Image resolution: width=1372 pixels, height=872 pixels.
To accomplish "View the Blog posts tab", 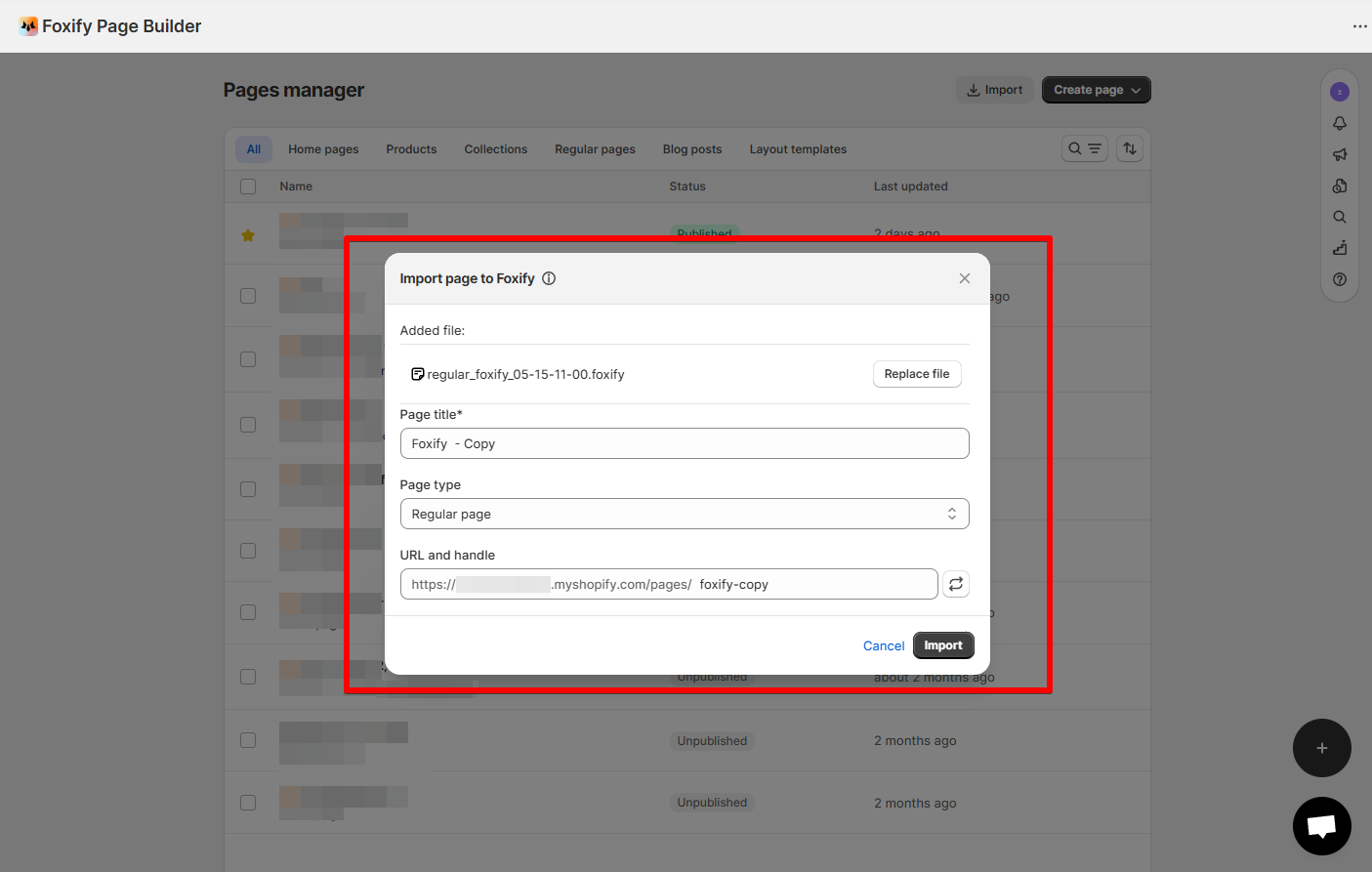I will point(692,149).
